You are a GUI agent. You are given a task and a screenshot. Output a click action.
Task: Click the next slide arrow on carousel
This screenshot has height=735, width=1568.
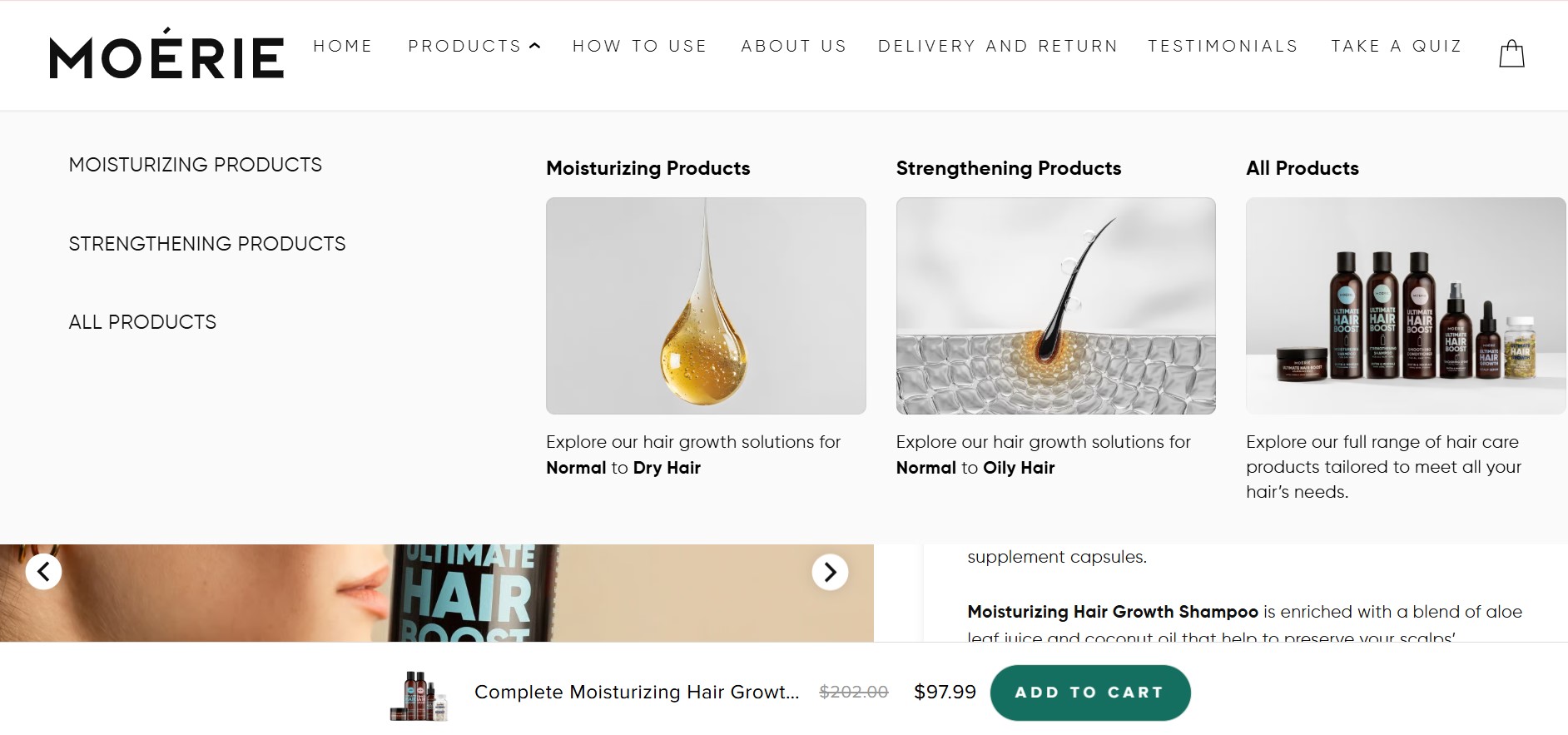coord(830,572)
